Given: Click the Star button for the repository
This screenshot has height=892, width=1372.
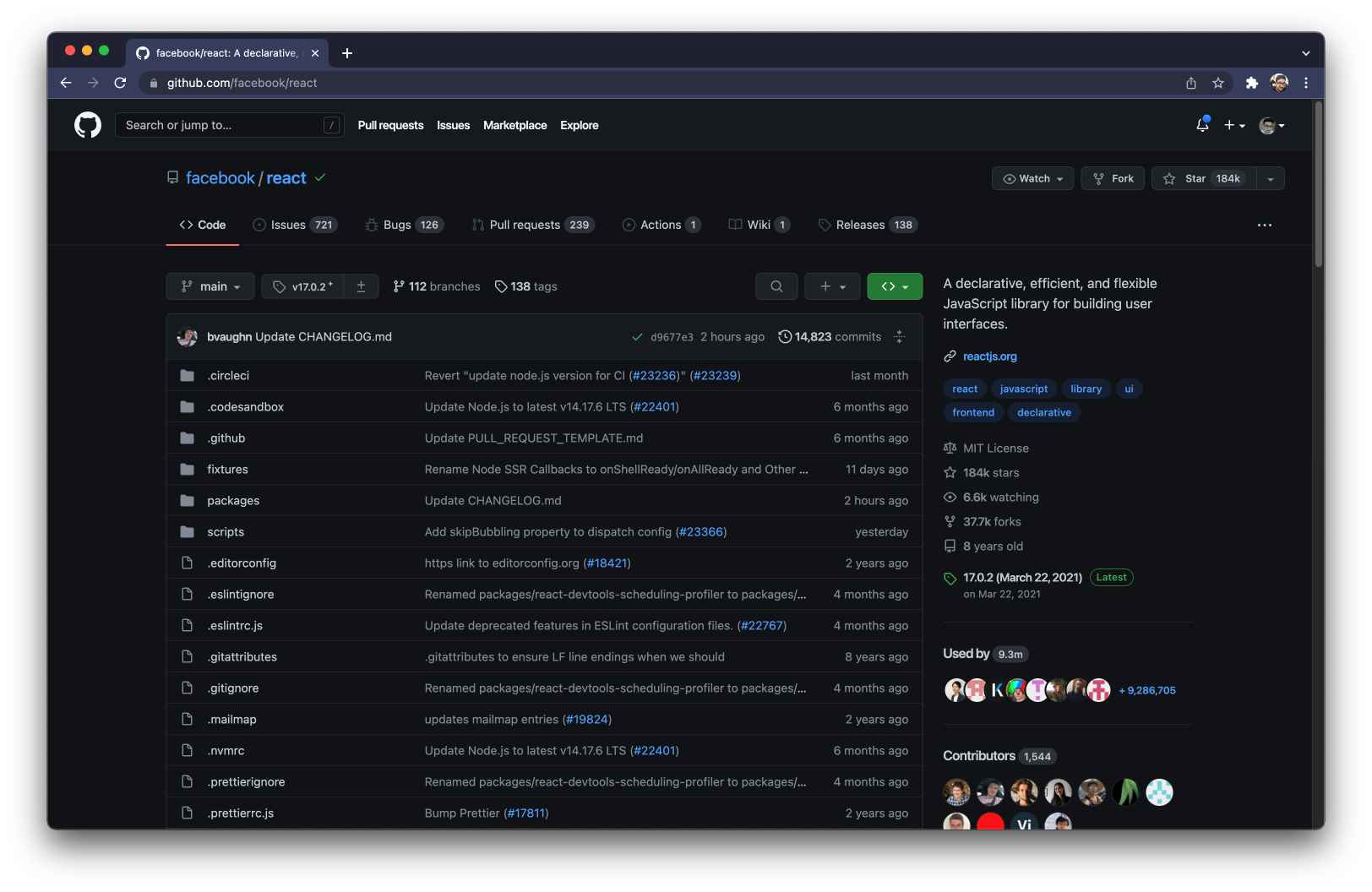Looking at the screenshot, I should click(x=1204, y=178).
